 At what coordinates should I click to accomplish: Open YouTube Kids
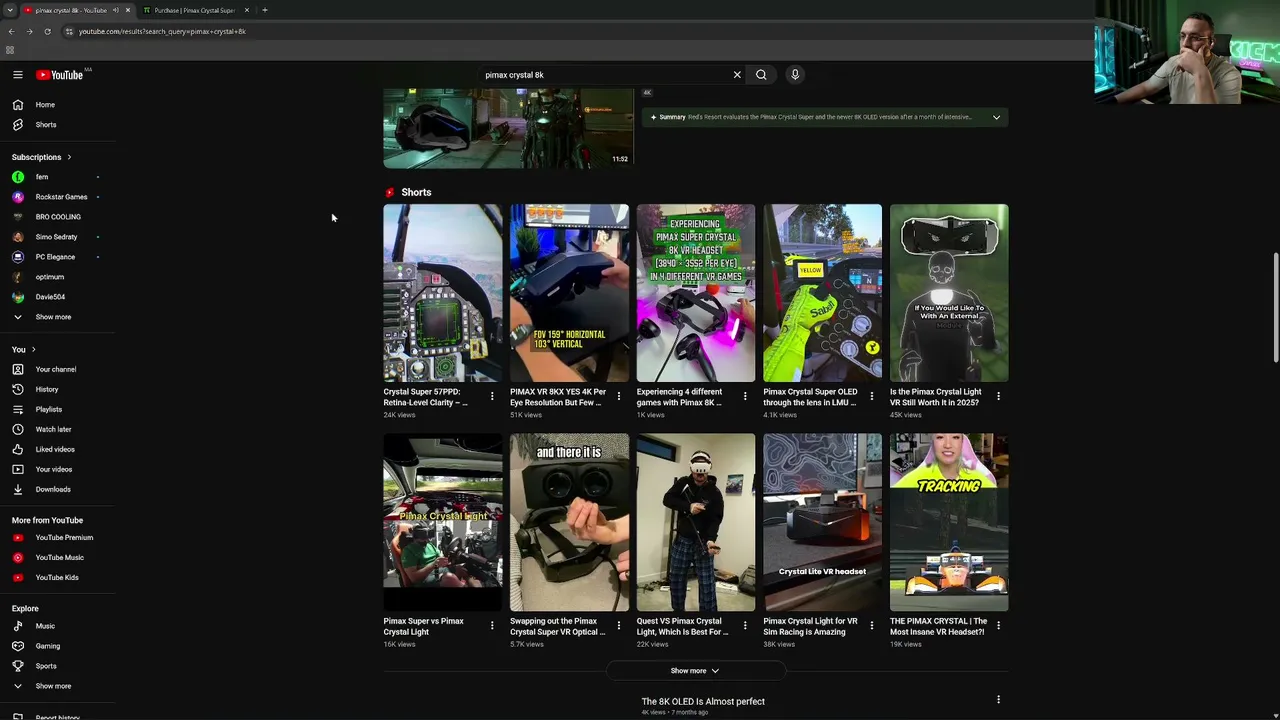pyautogui.click(x=57, y=578)
